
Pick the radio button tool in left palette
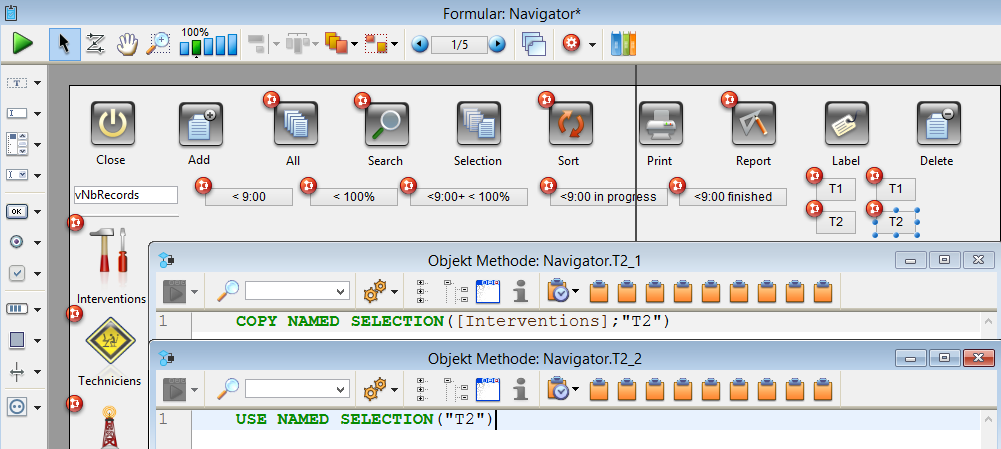coord(18,242)
